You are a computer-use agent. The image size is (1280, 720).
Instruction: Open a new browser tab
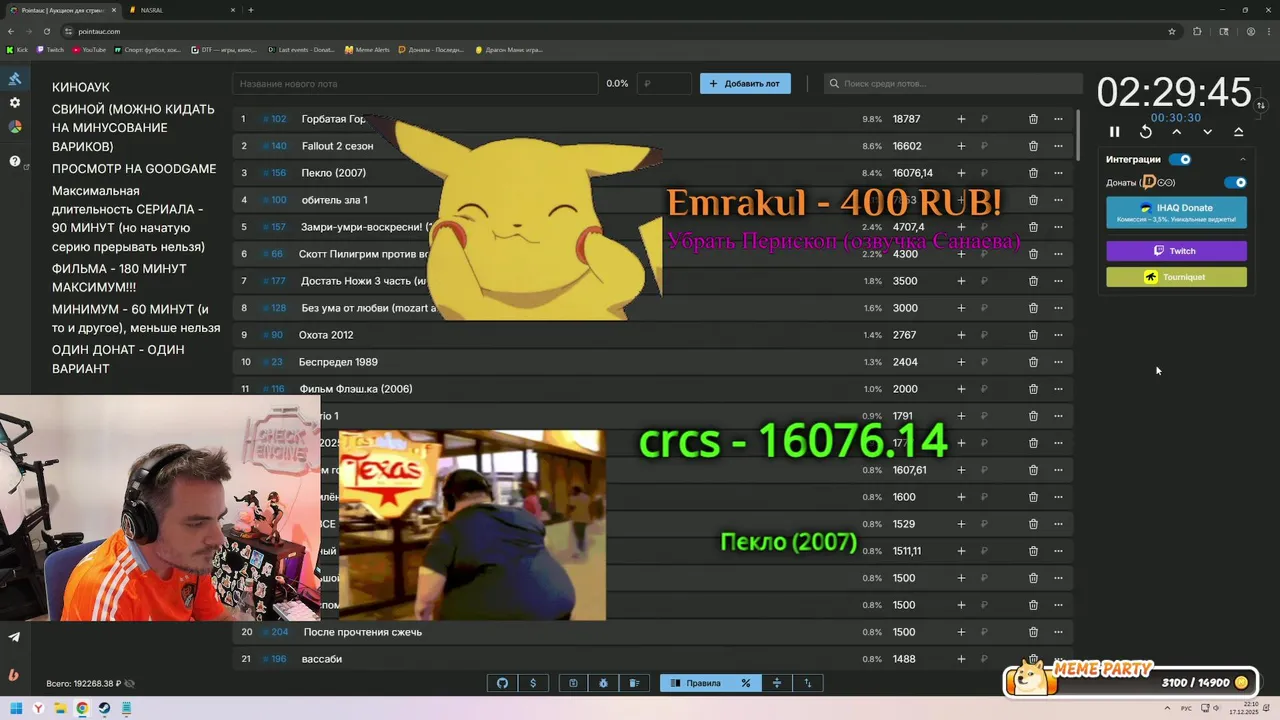tap(250, 10)
